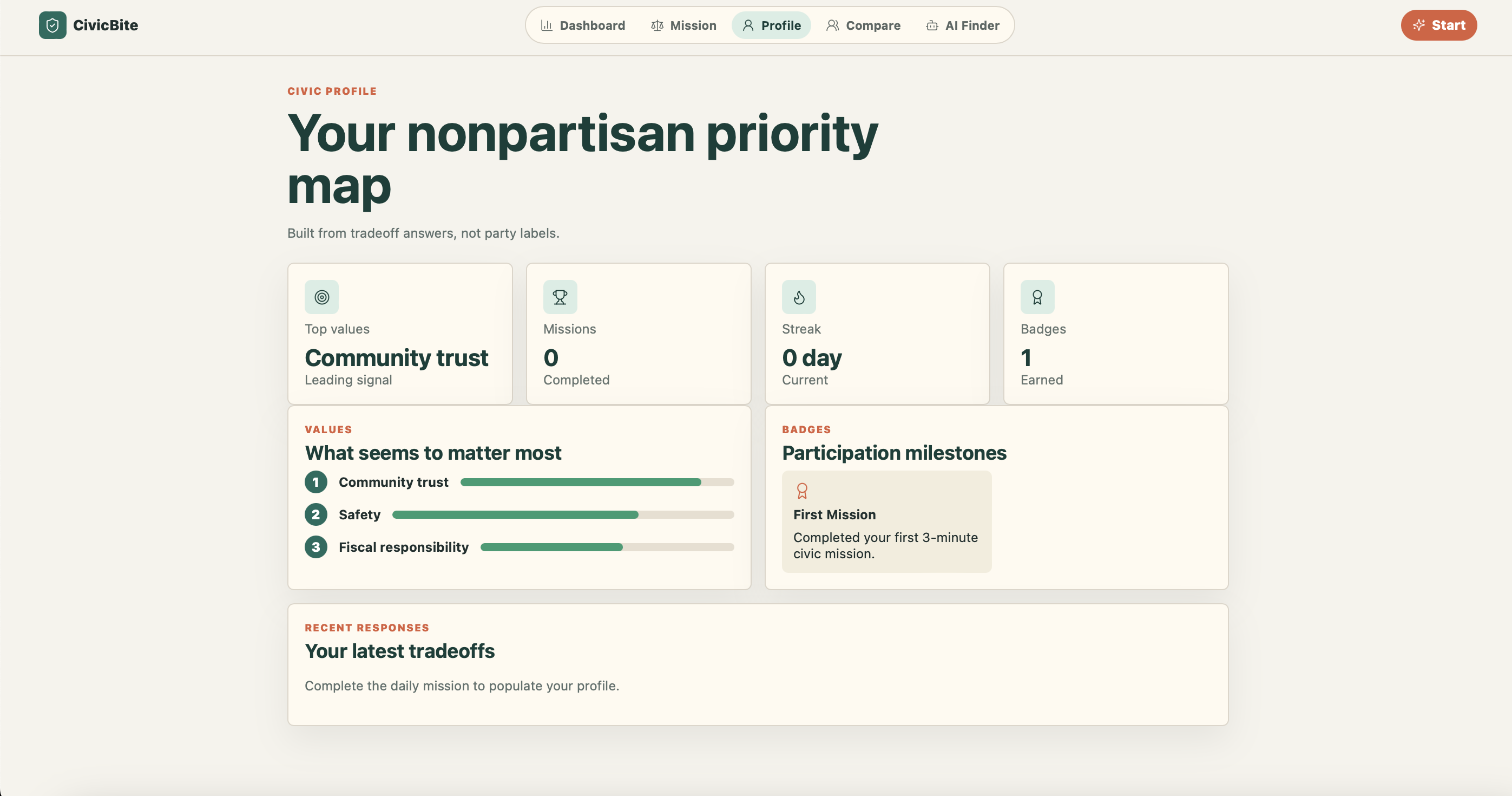Click the target icon on Top values card
This screenshot has height=796, width=1512.
tap(321, 297)
